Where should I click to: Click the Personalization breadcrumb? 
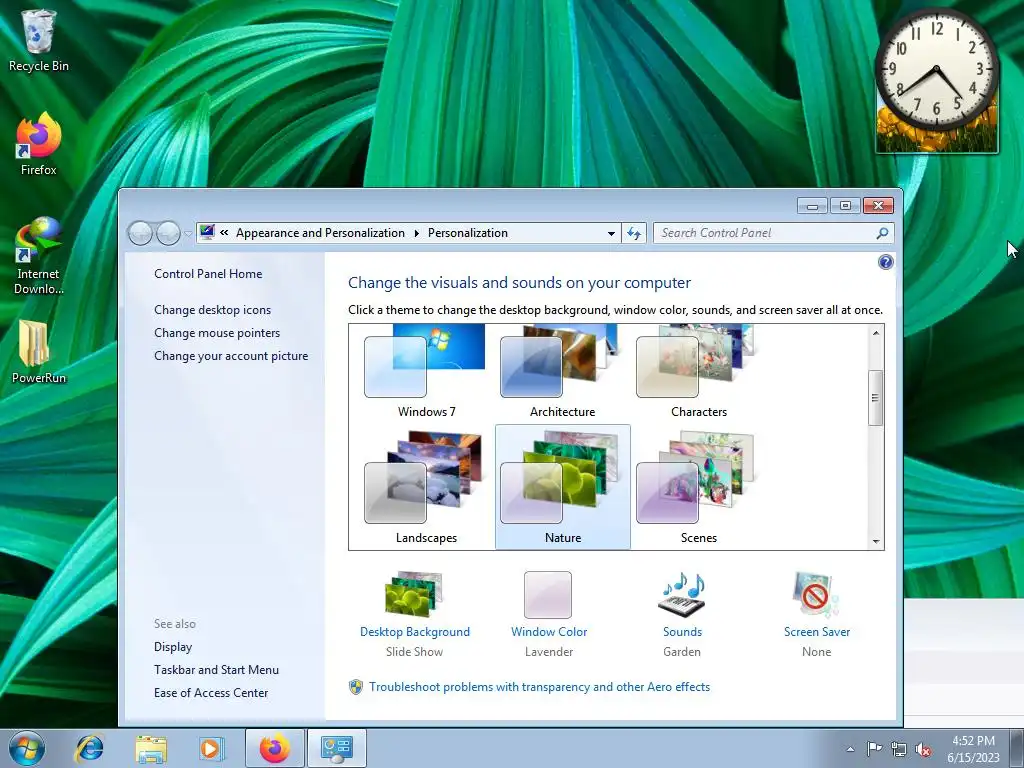pos(468,233)
